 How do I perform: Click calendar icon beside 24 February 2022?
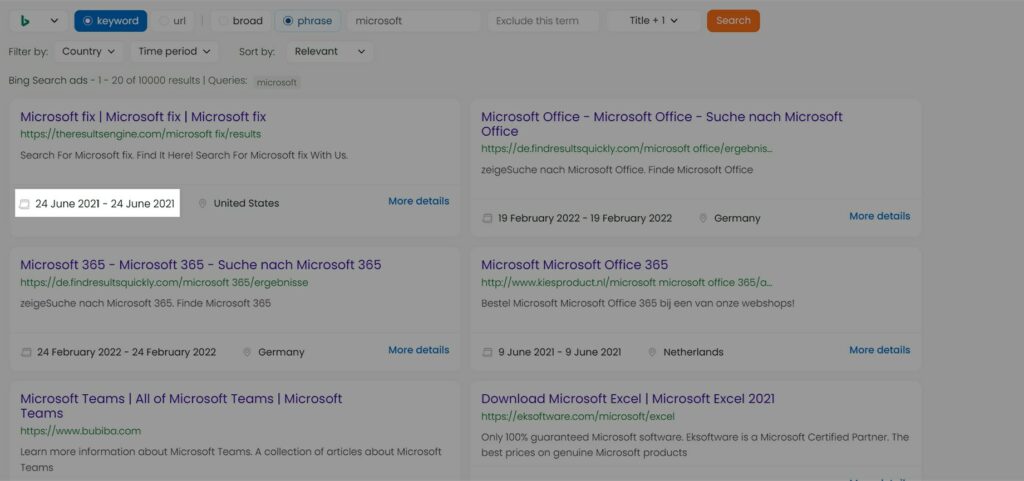coord(26,352)
